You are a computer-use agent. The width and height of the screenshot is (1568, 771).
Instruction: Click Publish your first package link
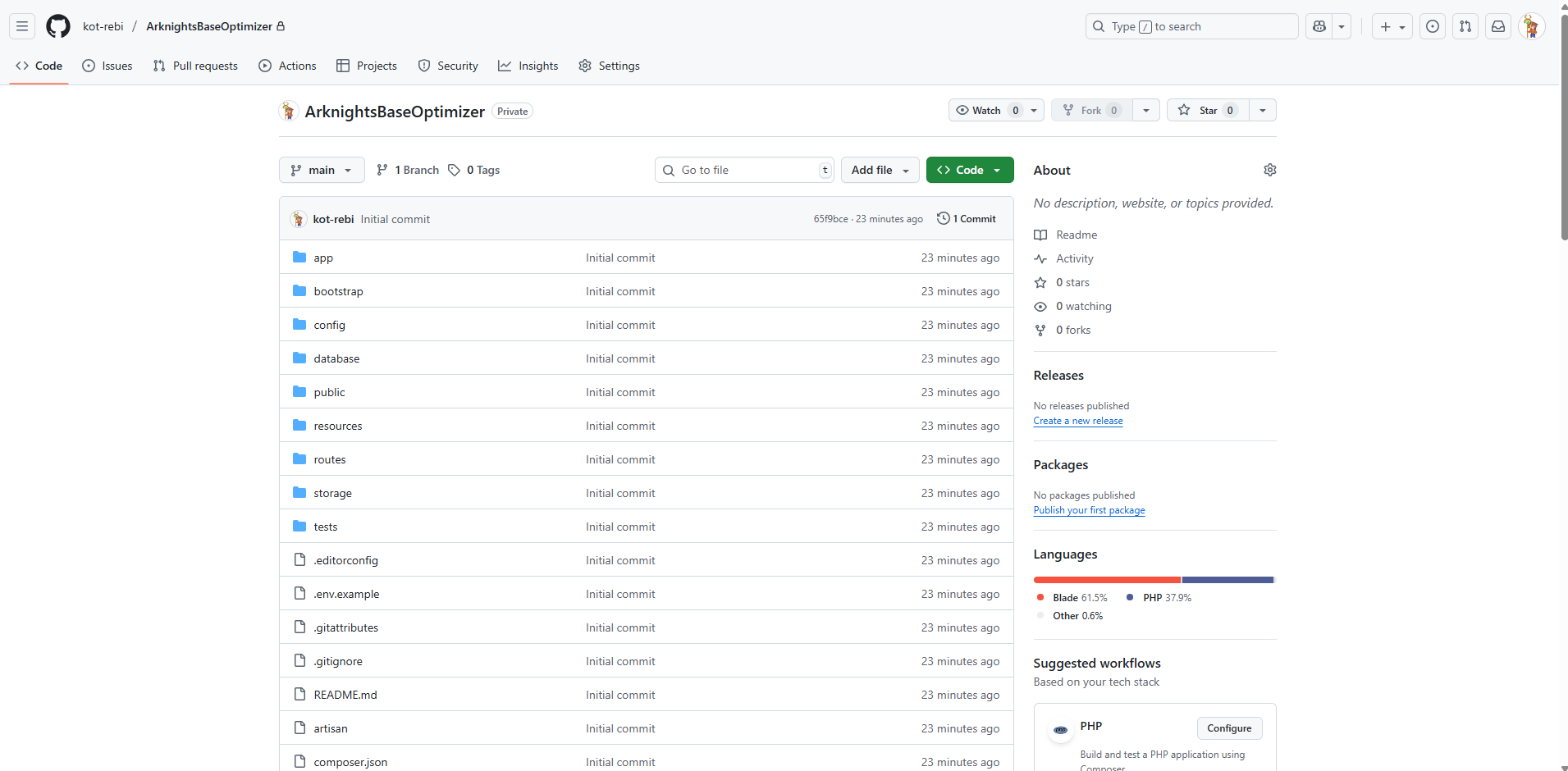[x=1089, y=510]
